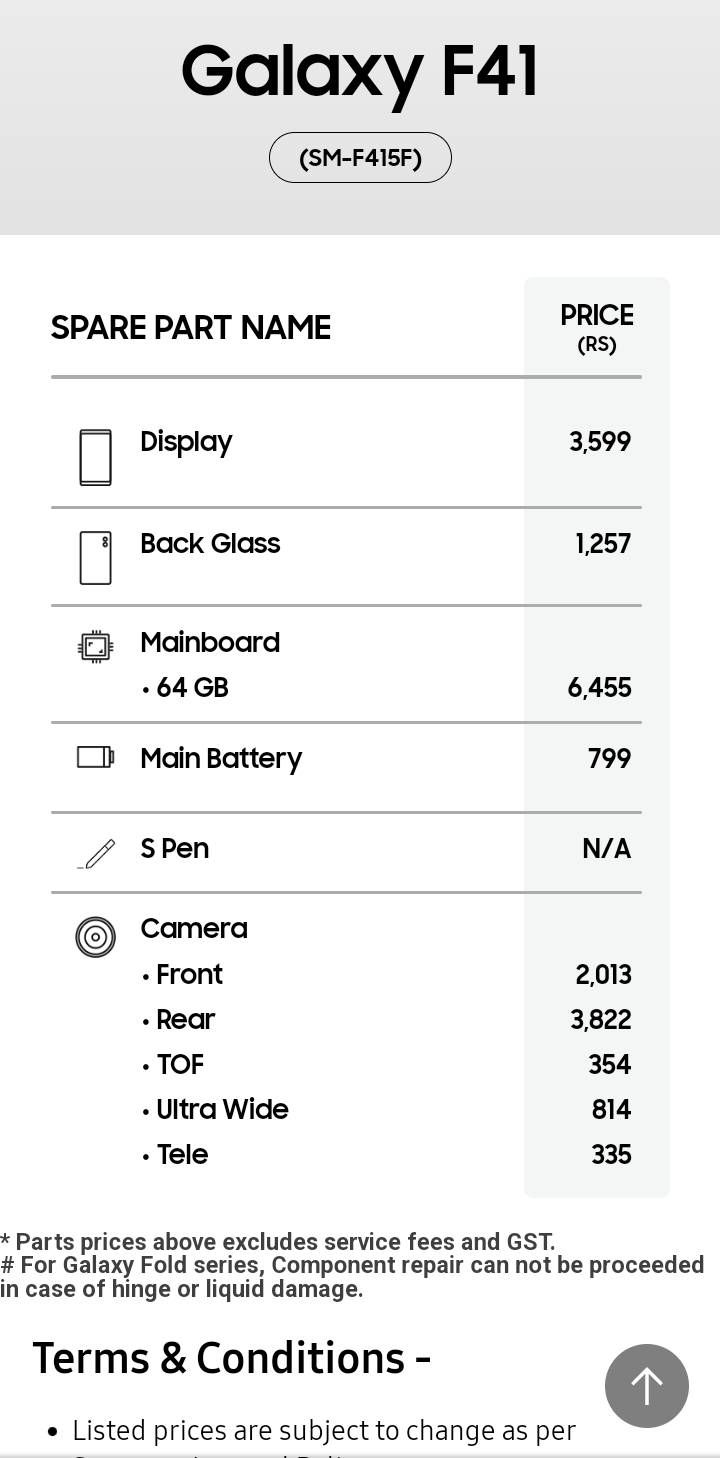720x1458 pixels.
Task: Click the Back Glass row label
Action: coord(210,543)
